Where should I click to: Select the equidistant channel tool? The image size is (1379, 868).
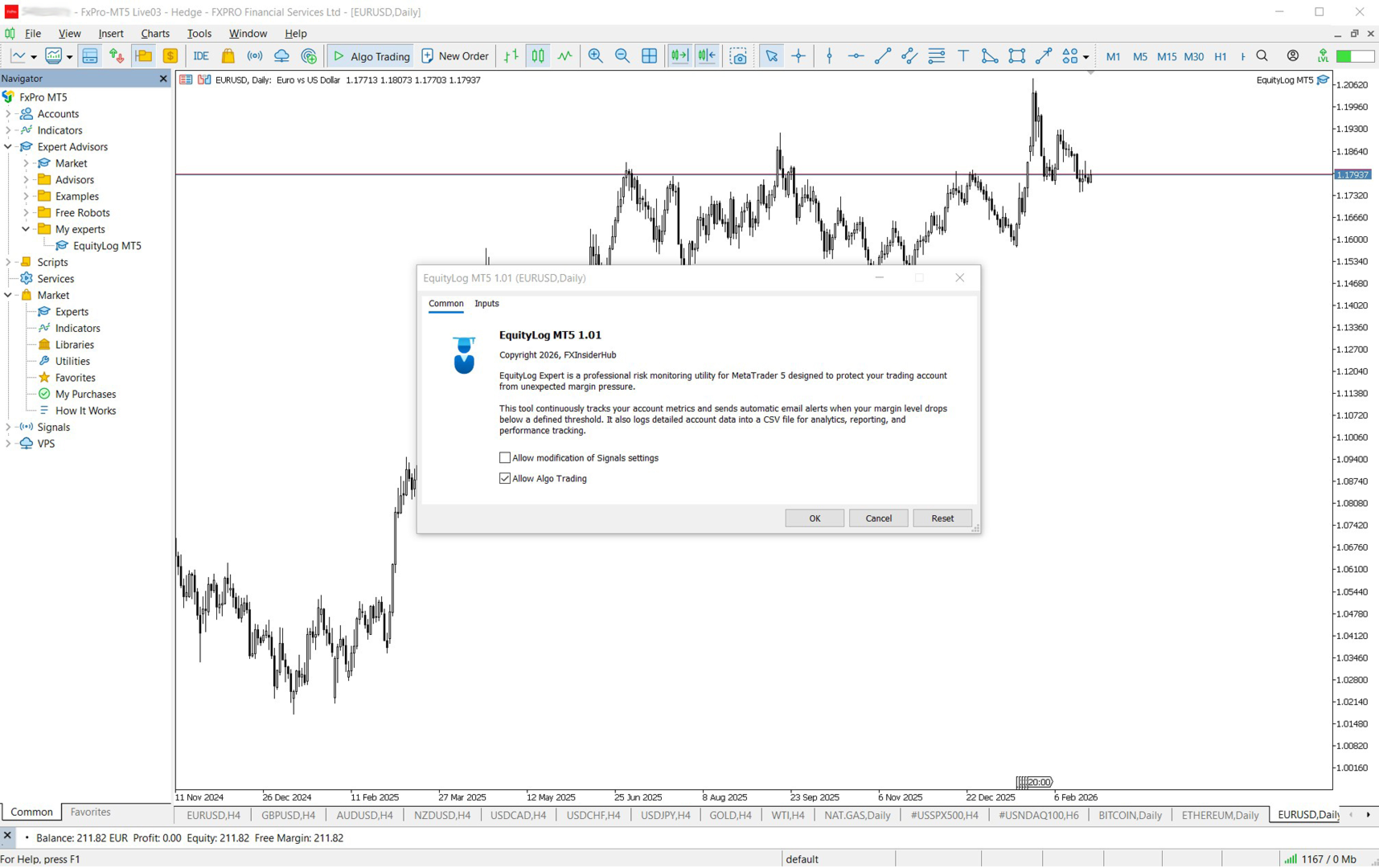point(909,56)
